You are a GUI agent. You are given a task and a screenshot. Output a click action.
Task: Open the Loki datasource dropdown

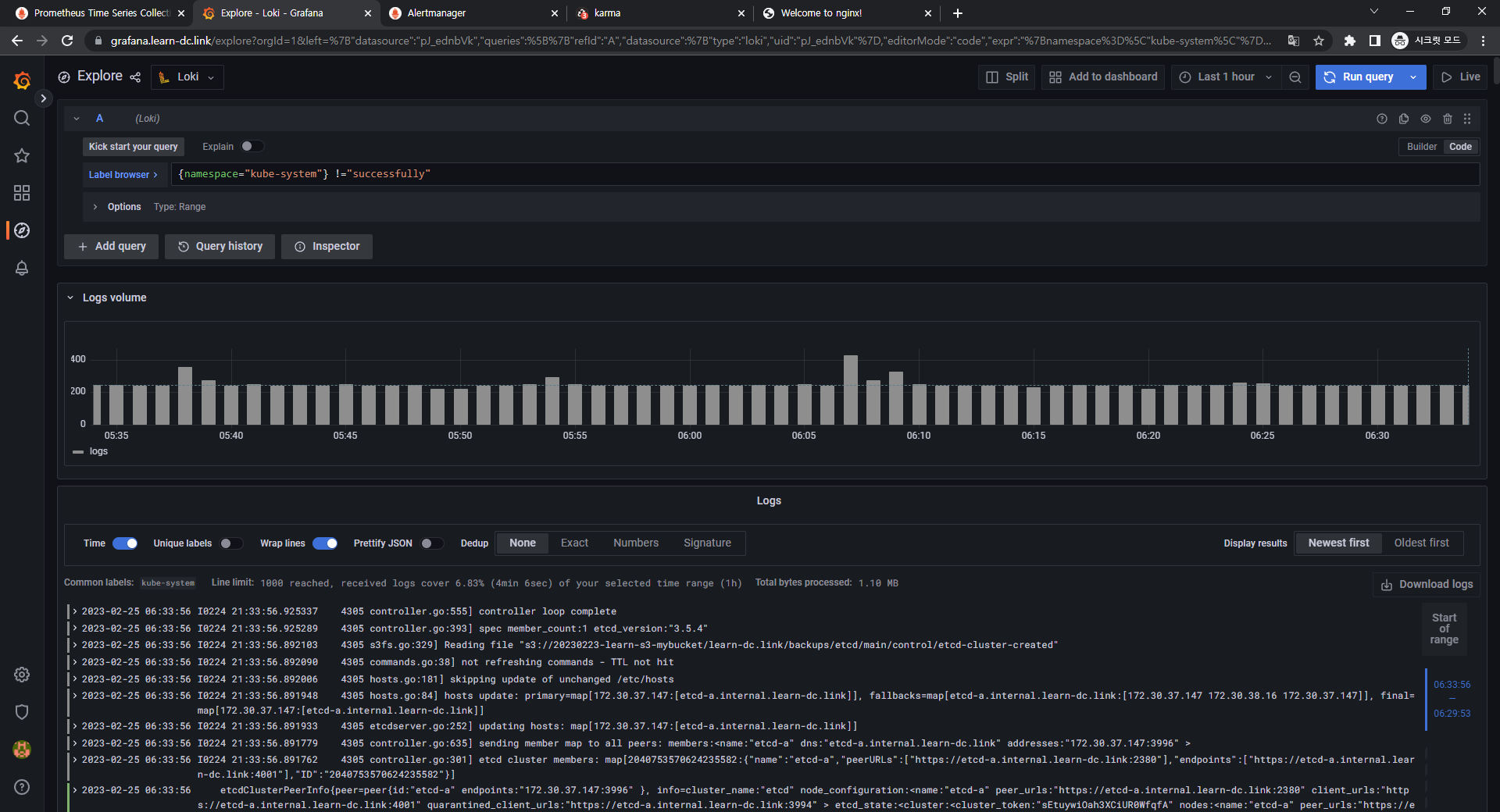tap(187, 77)
